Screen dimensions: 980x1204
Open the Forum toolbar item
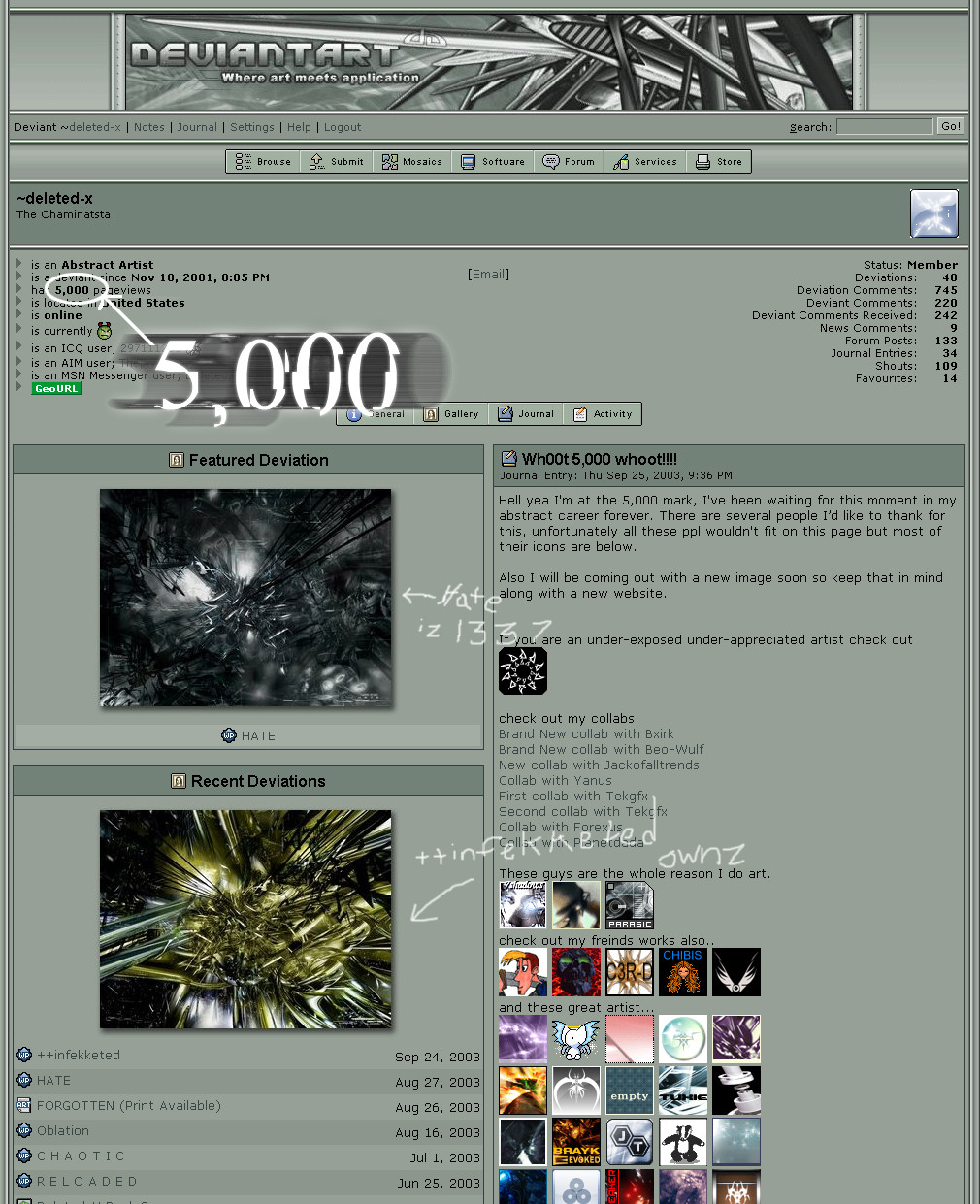(x=569, y=162)
